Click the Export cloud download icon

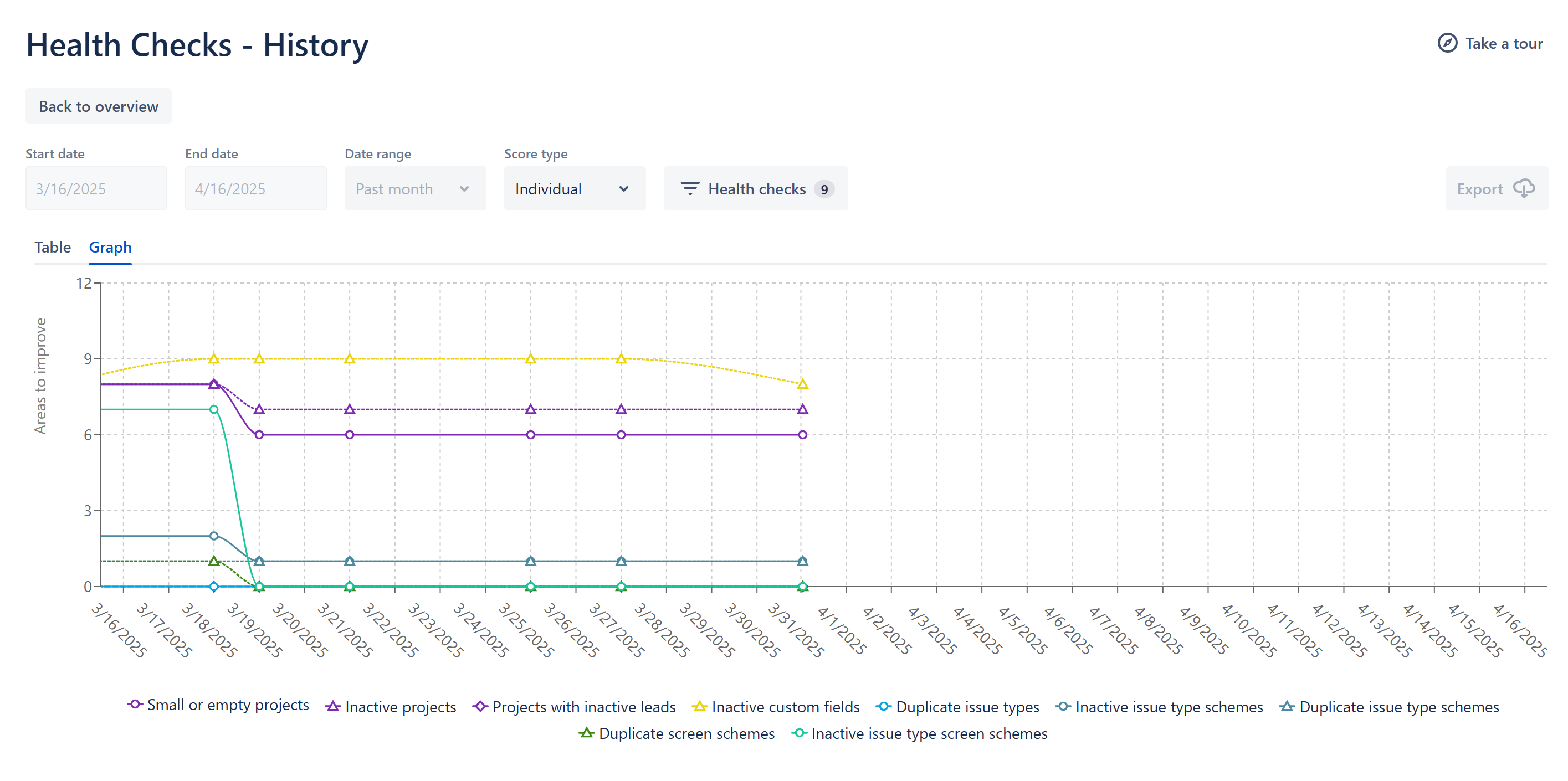click(1524, 189)
